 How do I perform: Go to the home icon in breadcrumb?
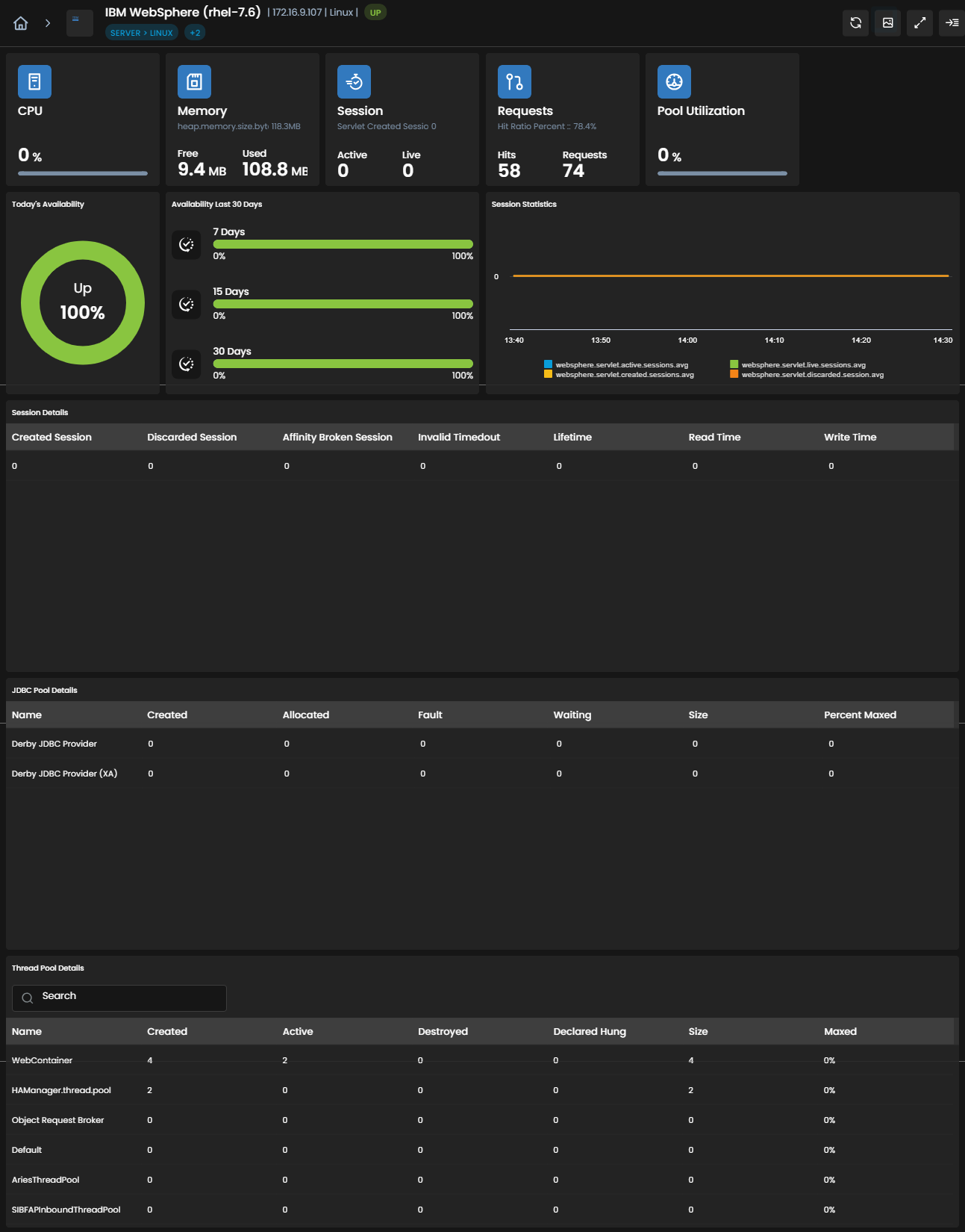coord(21,23)
